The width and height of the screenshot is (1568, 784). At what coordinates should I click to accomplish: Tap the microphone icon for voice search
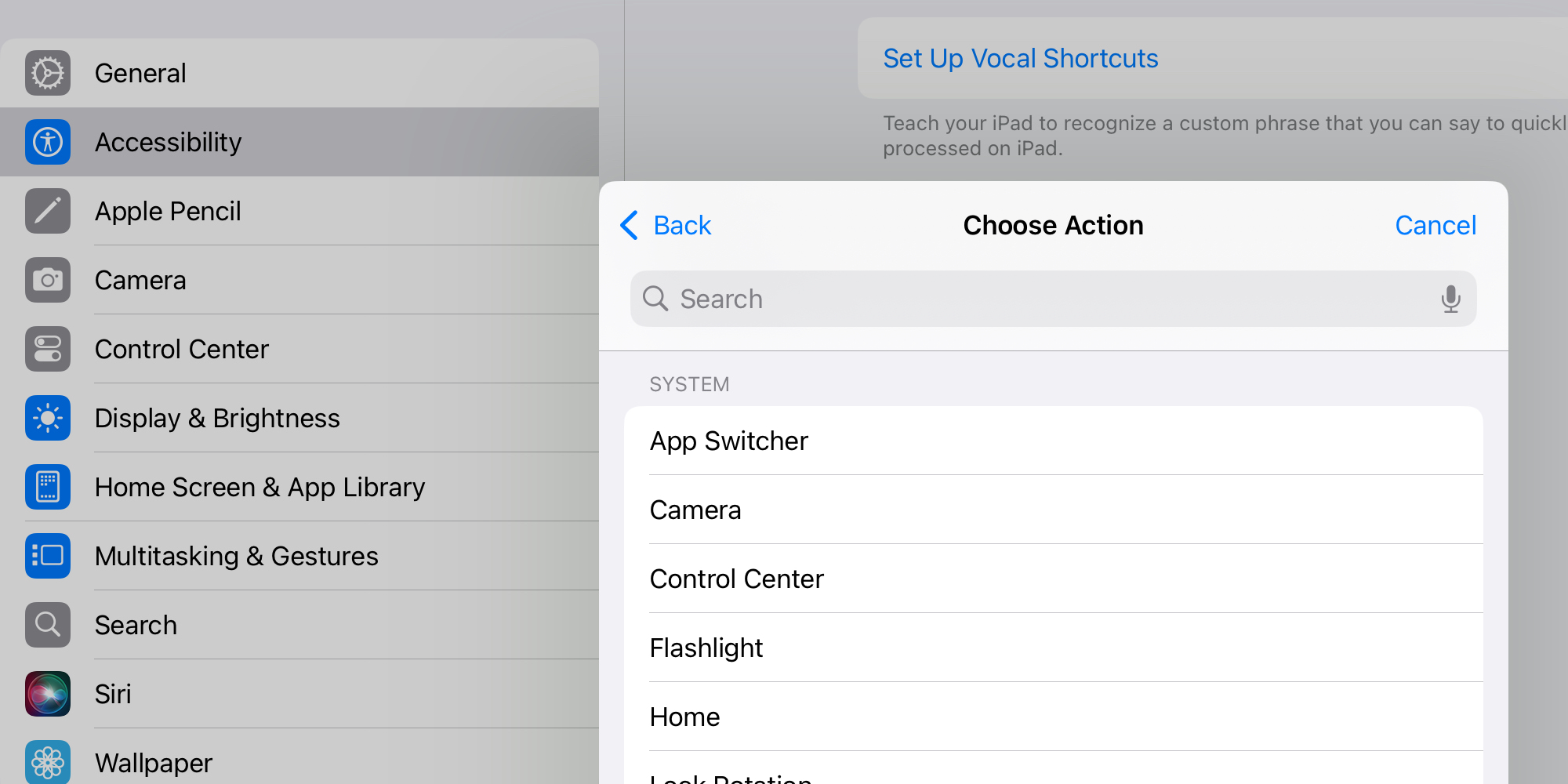(x=1451, y=299)
